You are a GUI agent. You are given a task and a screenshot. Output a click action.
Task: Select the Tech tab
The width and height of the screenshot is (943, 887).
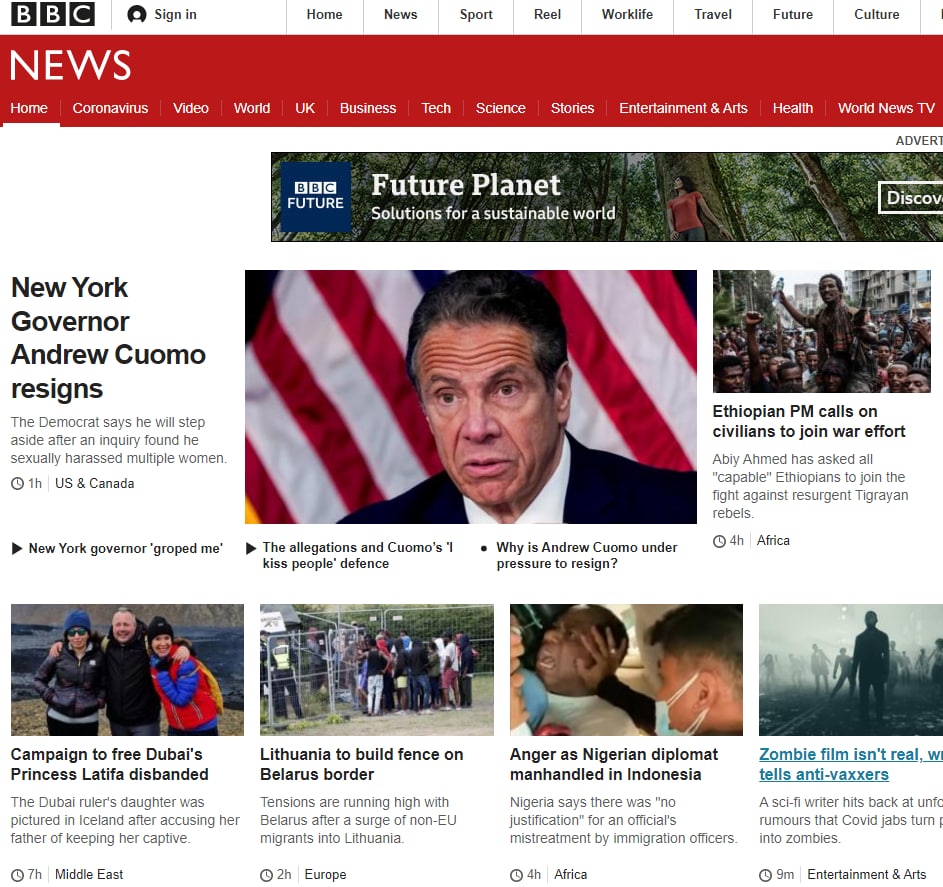pos(436,108)
